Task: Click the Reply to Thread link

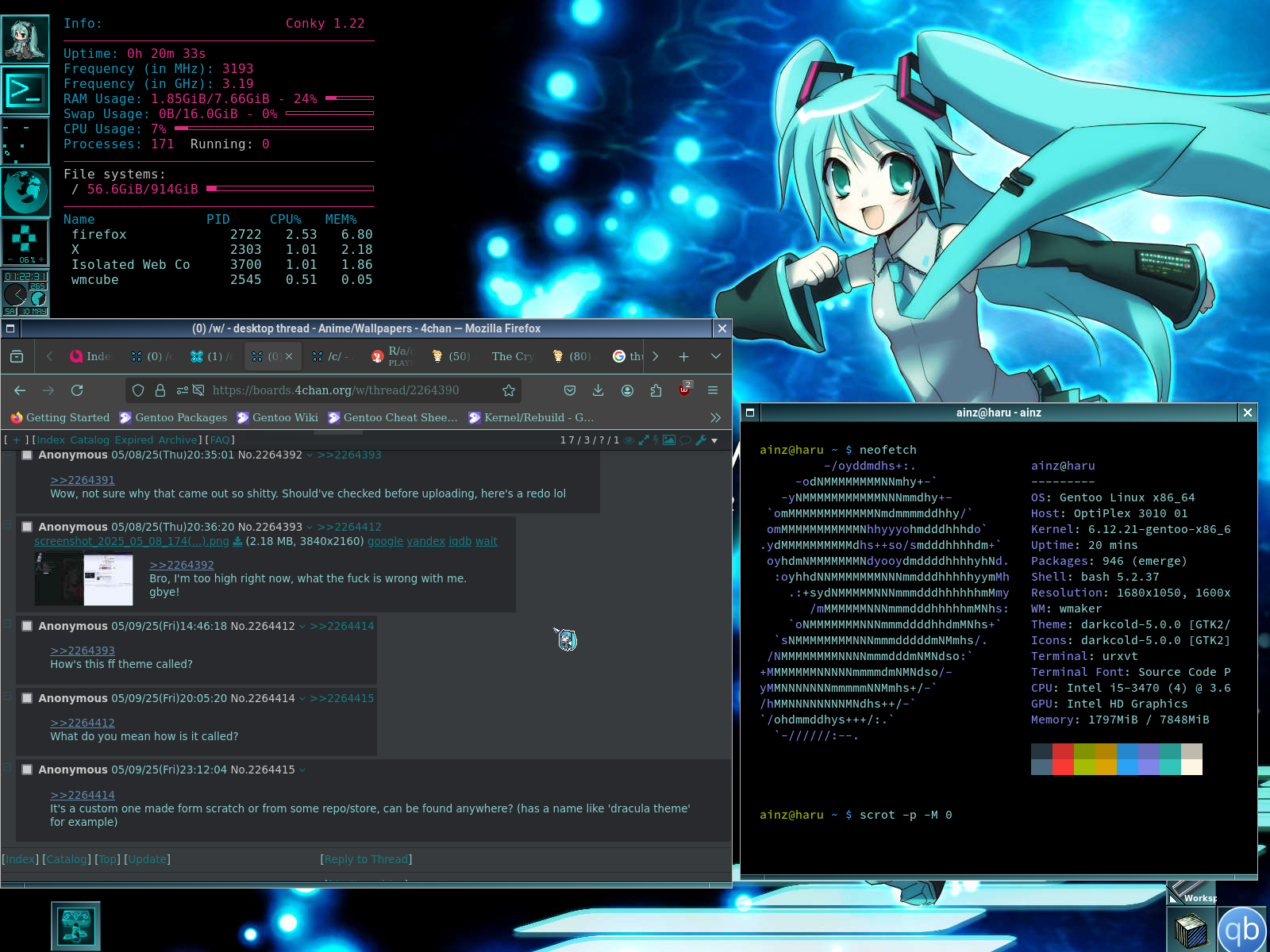Action: pos(366,859)
